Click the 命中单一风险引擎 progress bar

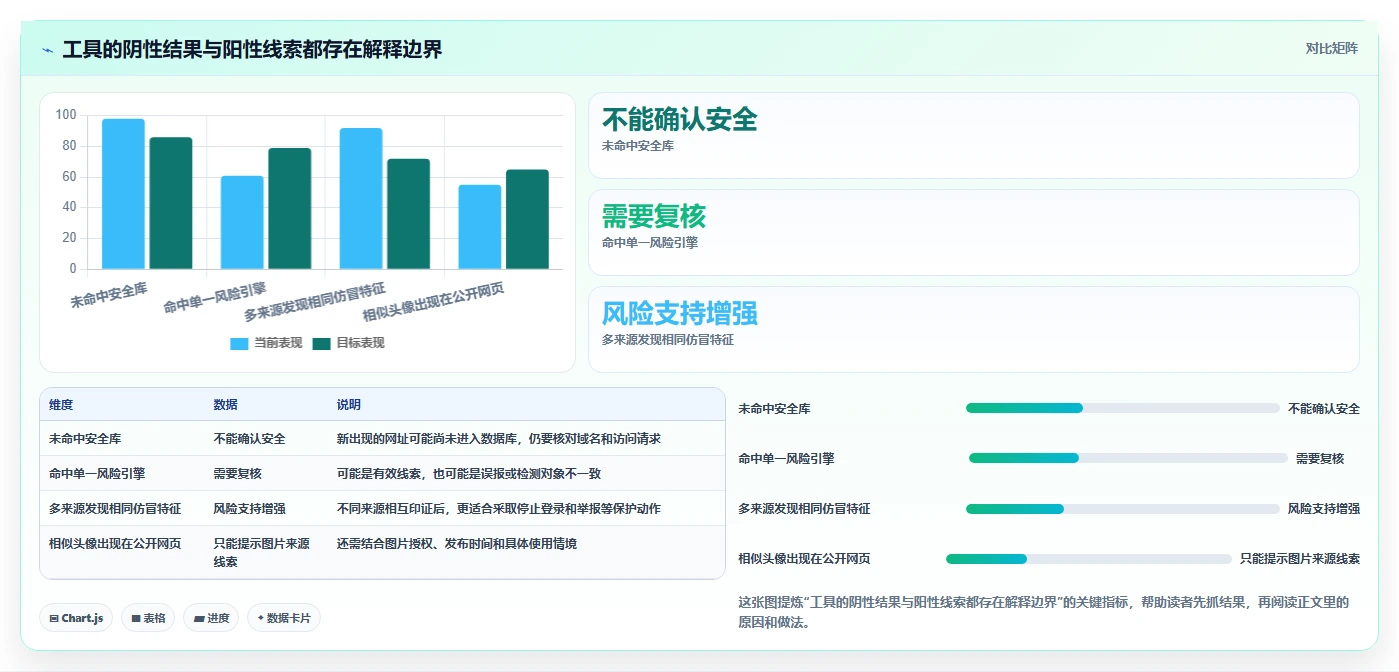pyautogui.click(x=1128, y=458)
